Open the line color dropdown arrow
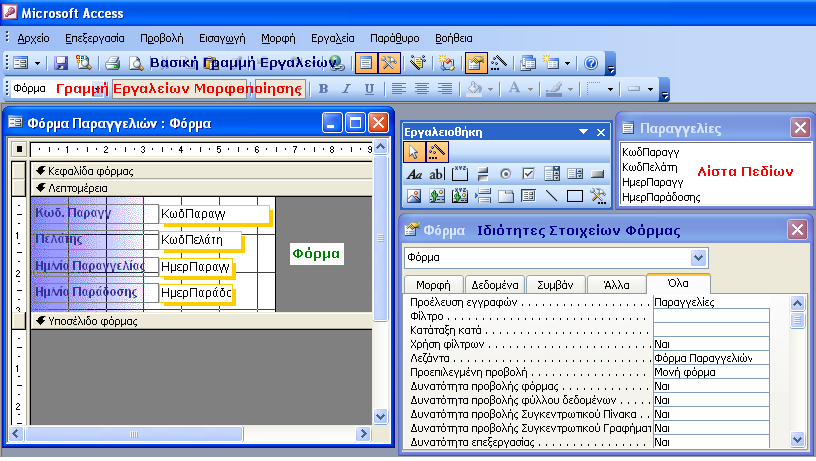Image resolution: width=816 pixels, height=461 pixels. (570, 89)
